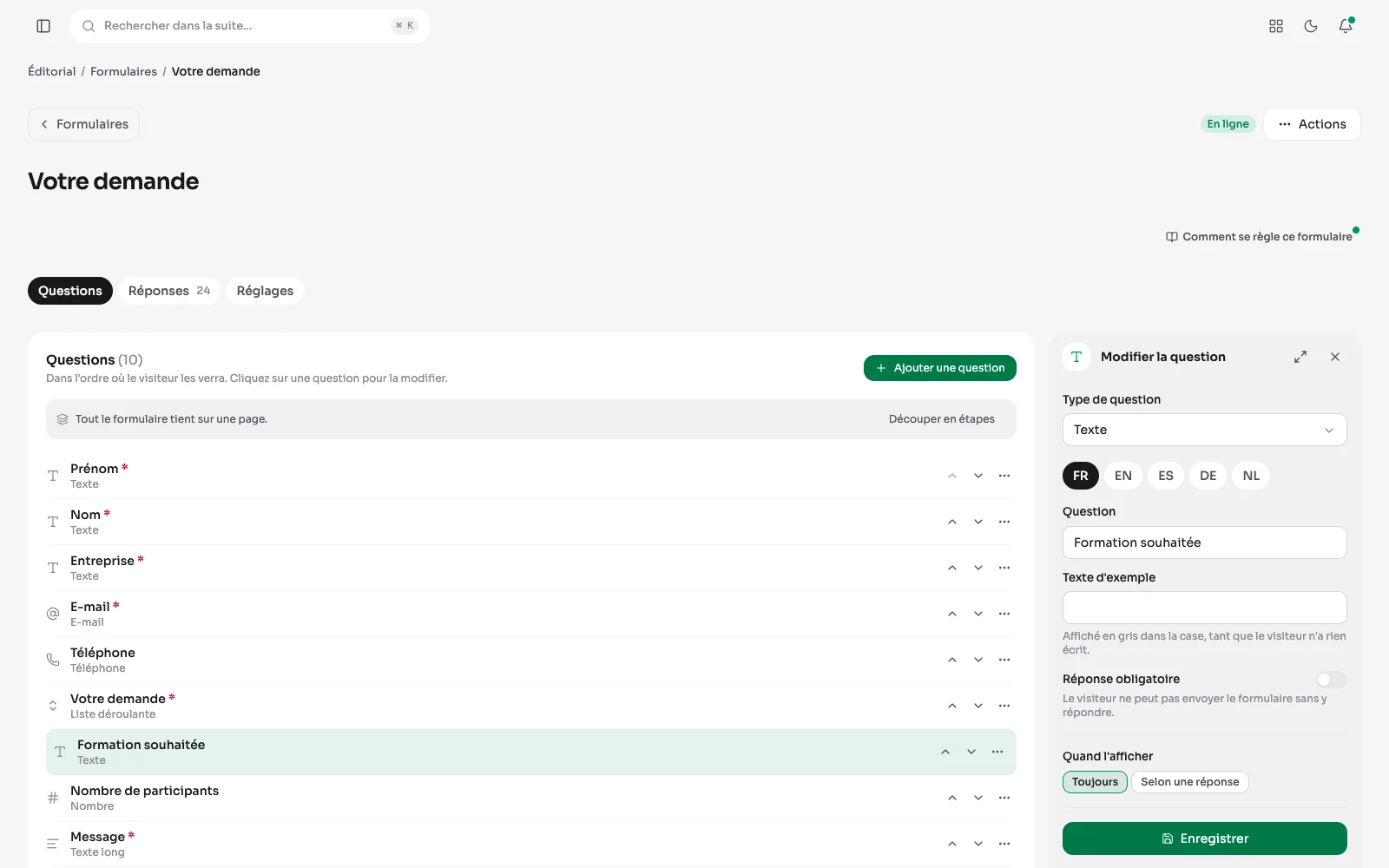Move Nombre de participants question up

(x=952, y=798)
